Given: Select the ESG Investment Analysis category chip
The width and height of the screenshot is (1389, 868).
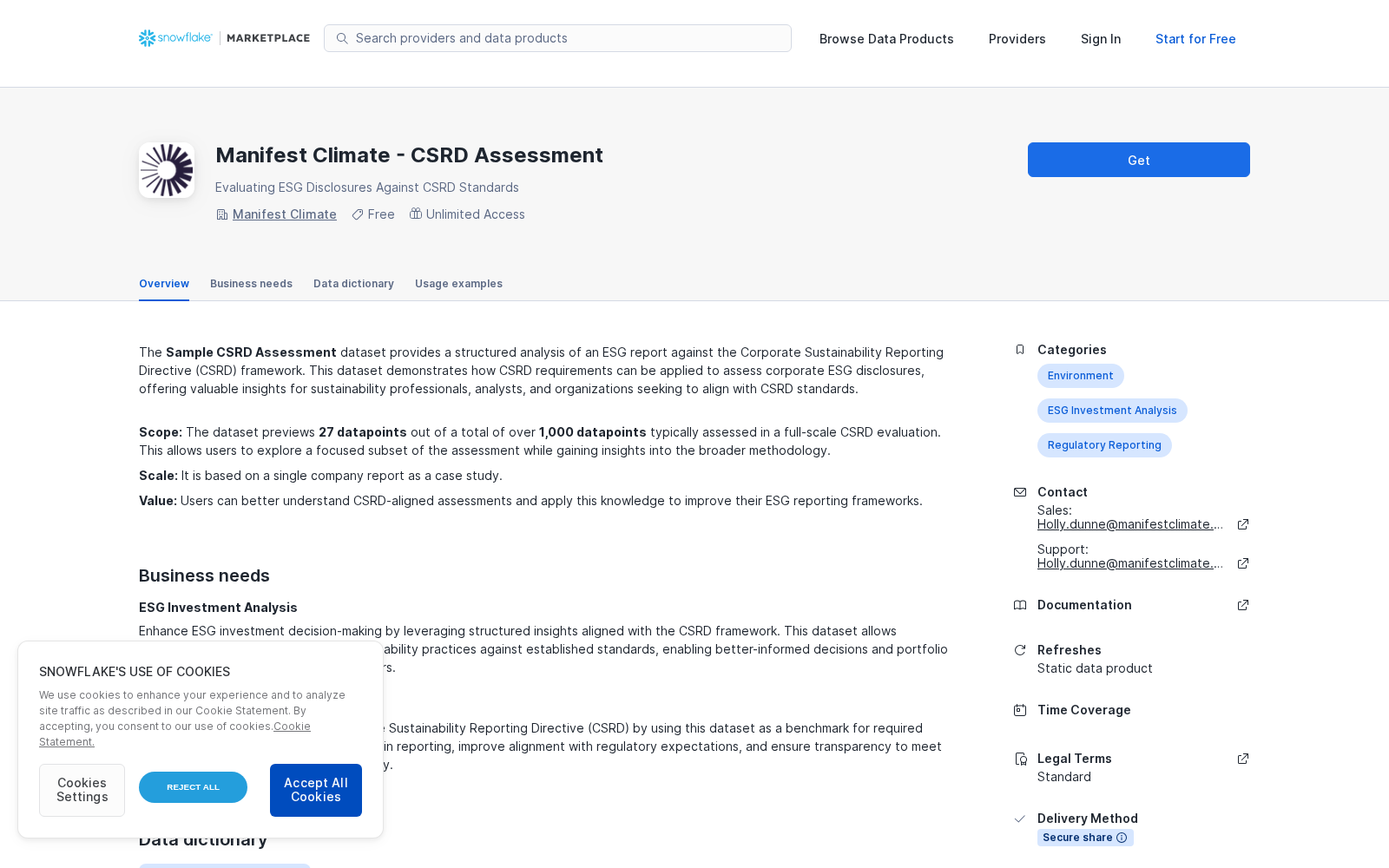Looking at the screenshot, I should point(1112,411).
